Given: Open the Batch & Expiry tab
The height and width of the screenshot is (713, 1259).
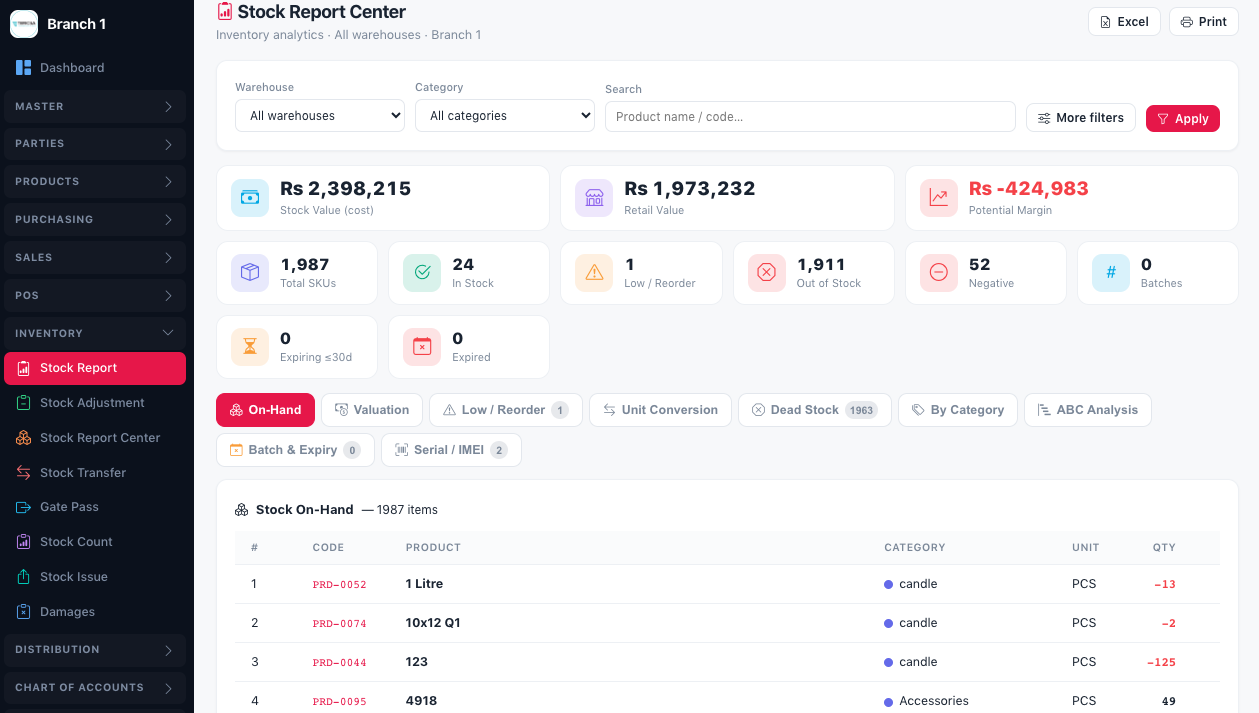Looking at the screenshot, I should pyautogui.click(x=295, y=450).
